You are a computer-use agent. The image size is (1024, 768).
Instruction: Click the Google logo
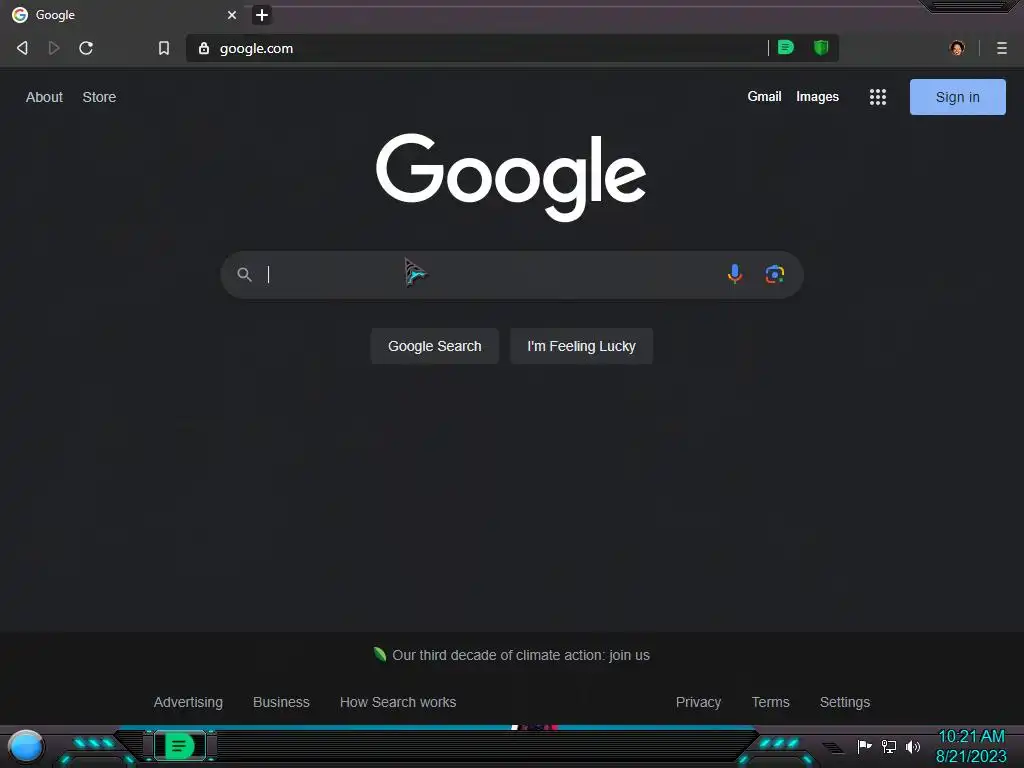pos(511,178)
